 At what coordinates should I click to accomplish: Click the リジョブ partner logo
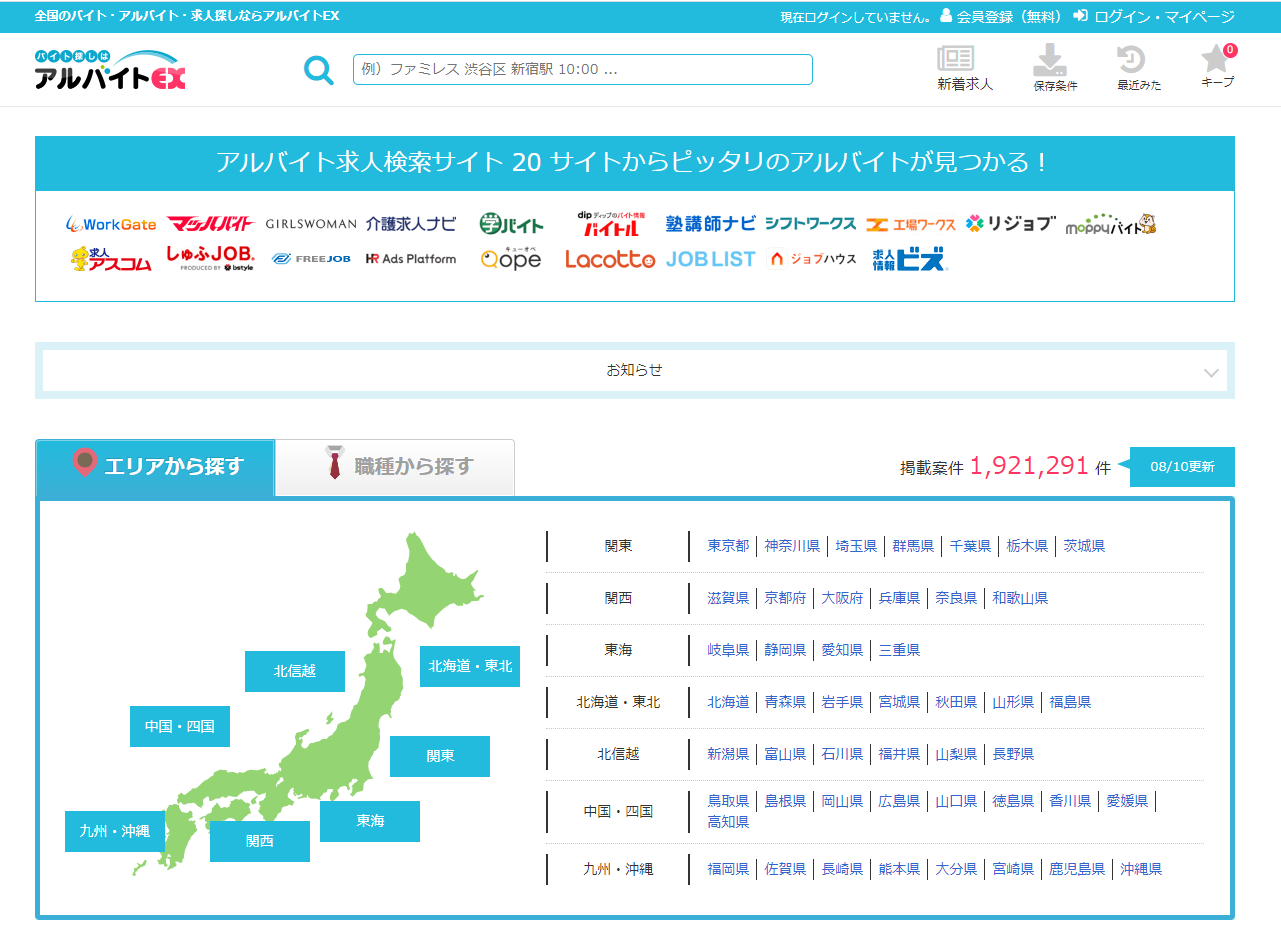(x=1011, y=224)
